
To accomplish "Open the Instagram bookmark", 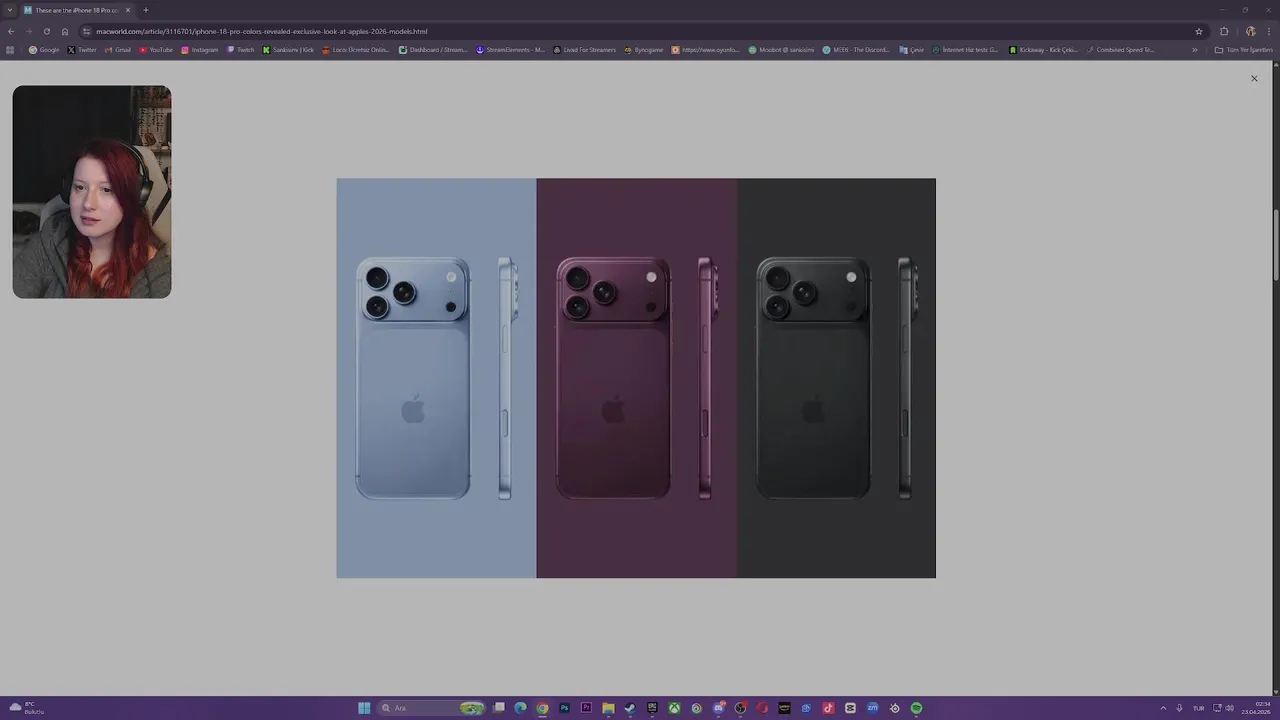I will click(200, 49).
